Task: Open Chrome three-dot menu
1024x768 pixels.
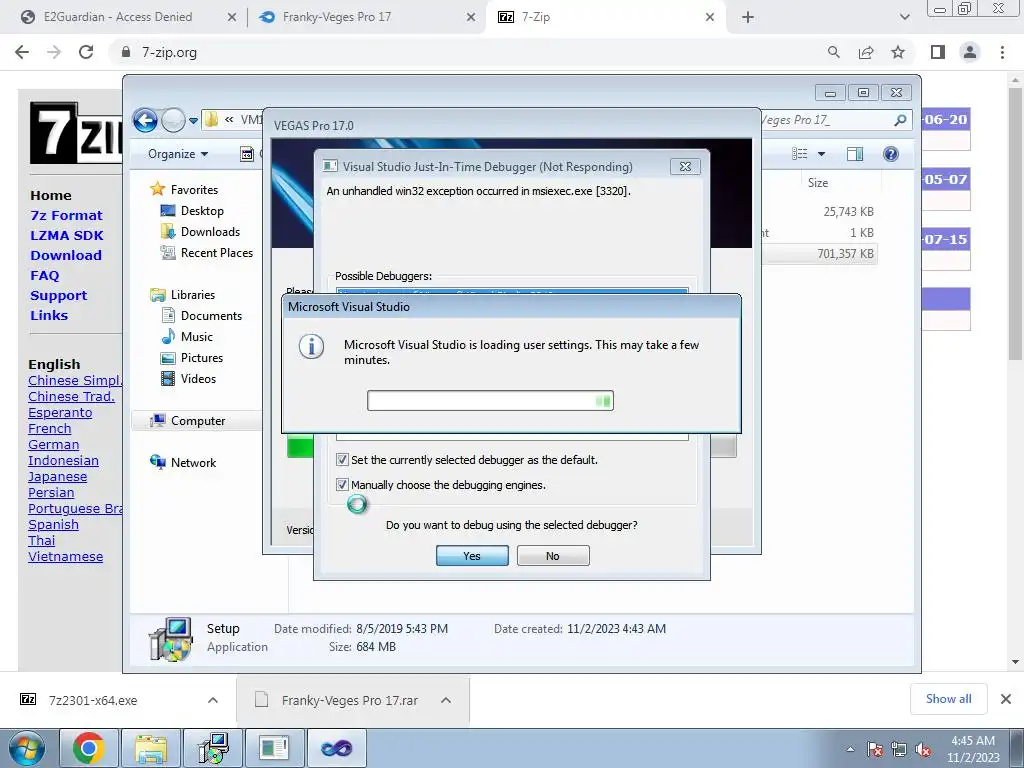Action: tap(1002, 52)
